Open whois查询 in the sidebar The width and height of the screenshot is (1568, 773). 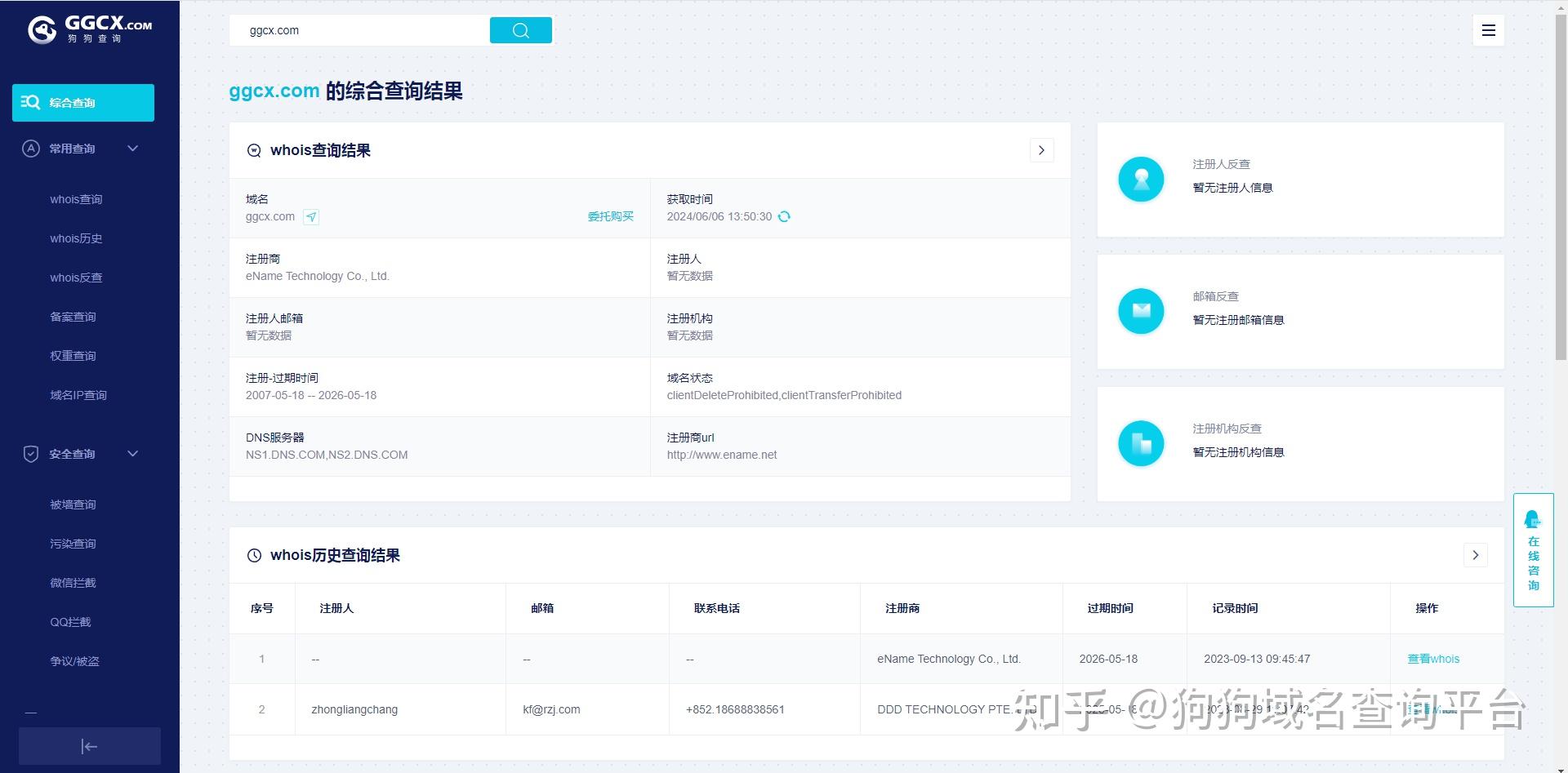tap(76, 199)
